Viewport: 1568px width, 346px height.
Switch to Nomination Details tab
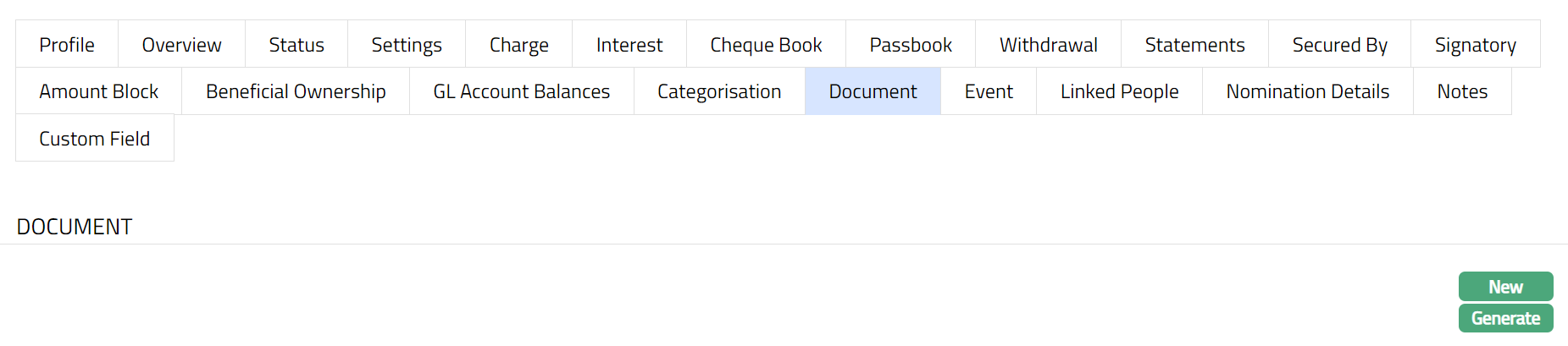[1307, 91]
